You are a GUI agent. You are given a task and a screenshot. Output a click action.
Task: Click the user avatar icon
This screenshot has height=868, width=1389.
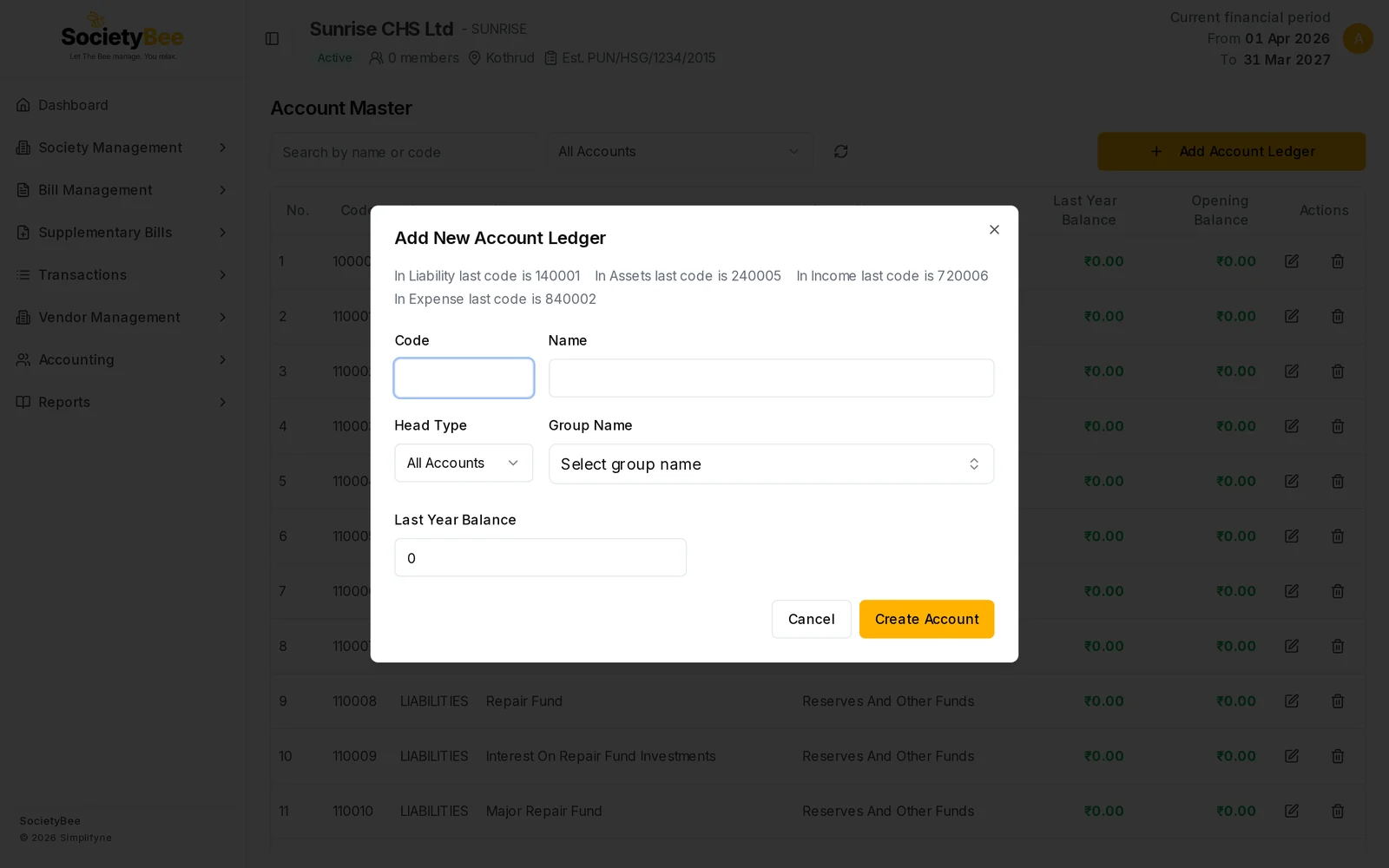pyautogui.click(x=1358, y=38)
